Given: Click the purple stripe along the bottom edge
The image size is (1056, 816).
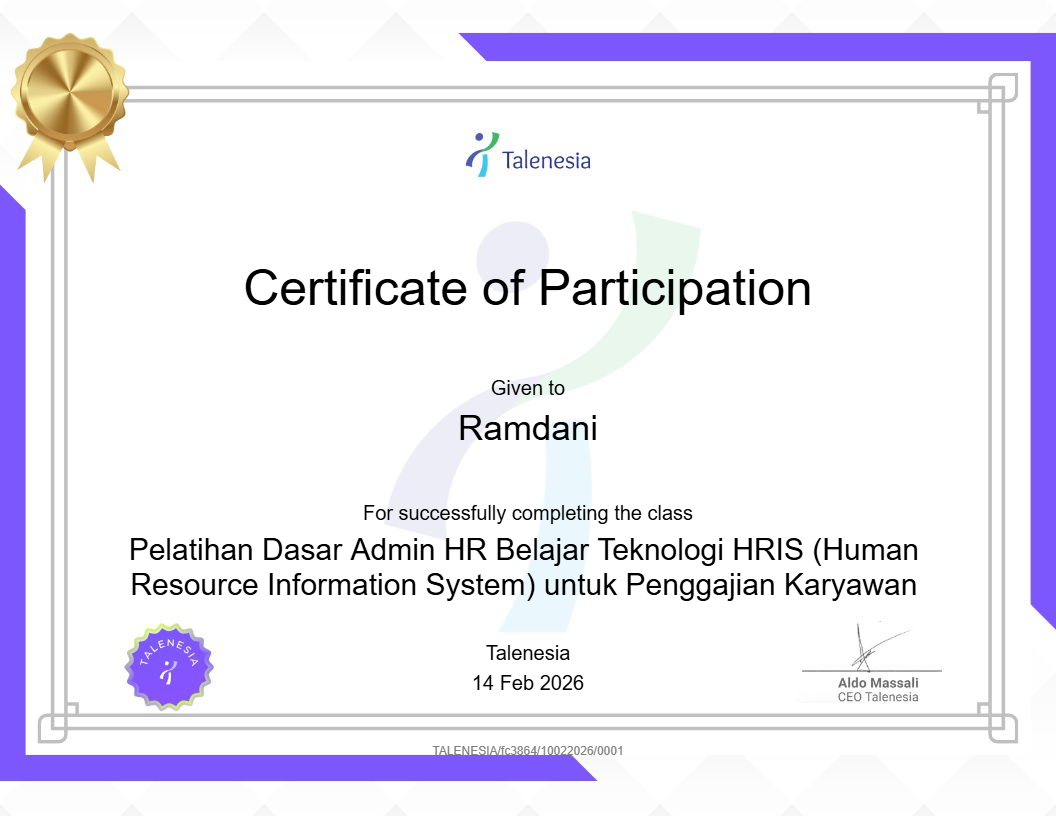Looking at the screenshot, I should (x=300, y=768).
